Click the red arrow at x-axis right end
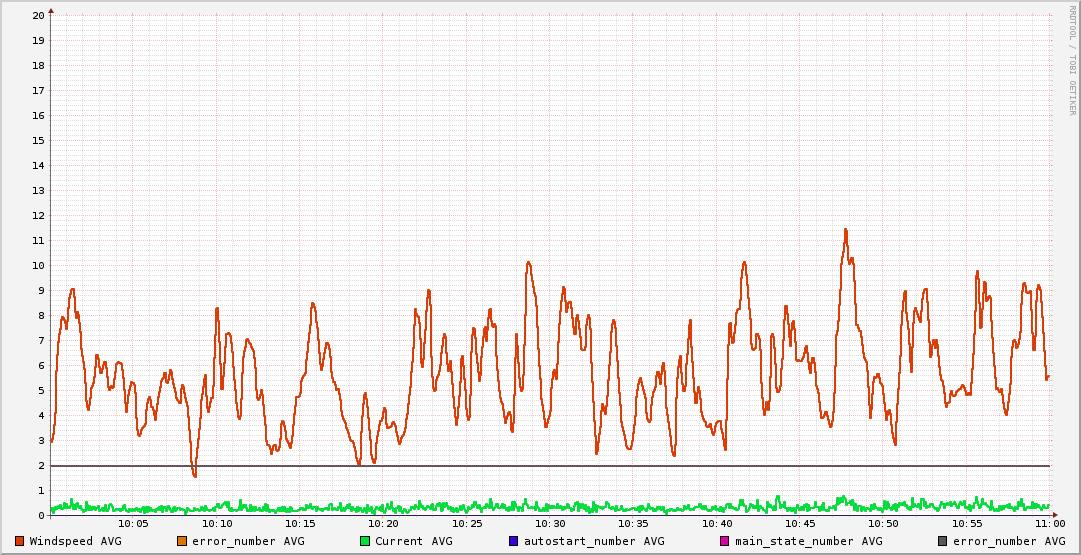This screenshot has width=1081, height=555. pyautogui.click(x=1054, y=515)
